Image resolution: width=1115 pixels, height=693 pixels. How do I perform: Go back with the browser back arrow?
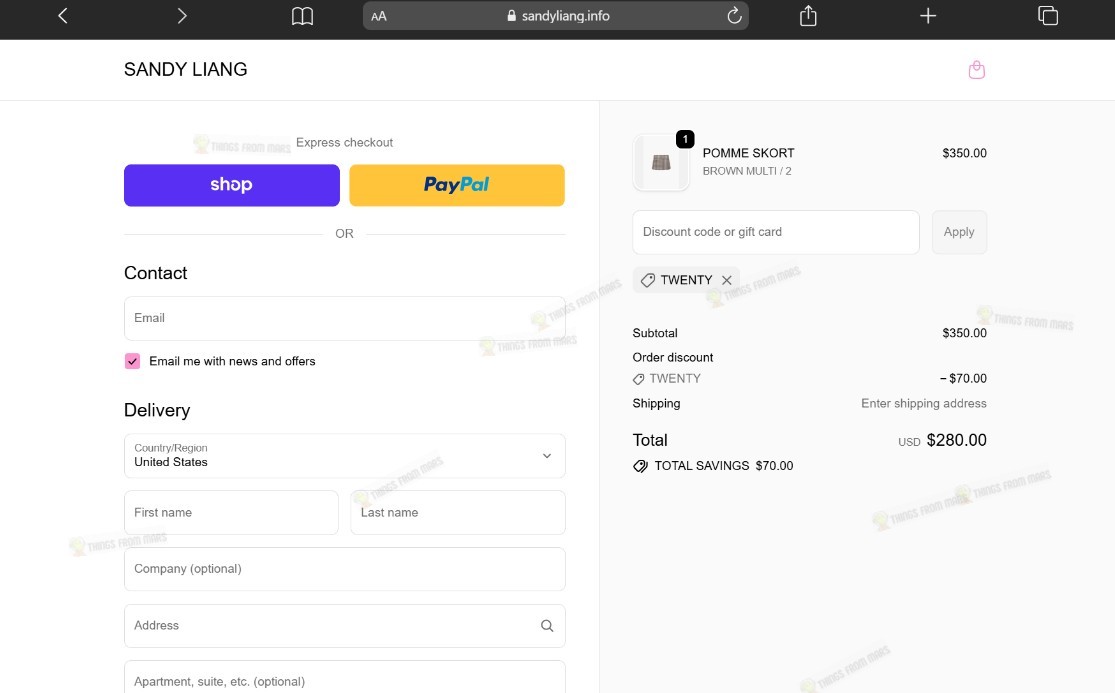tap(63, 16)
